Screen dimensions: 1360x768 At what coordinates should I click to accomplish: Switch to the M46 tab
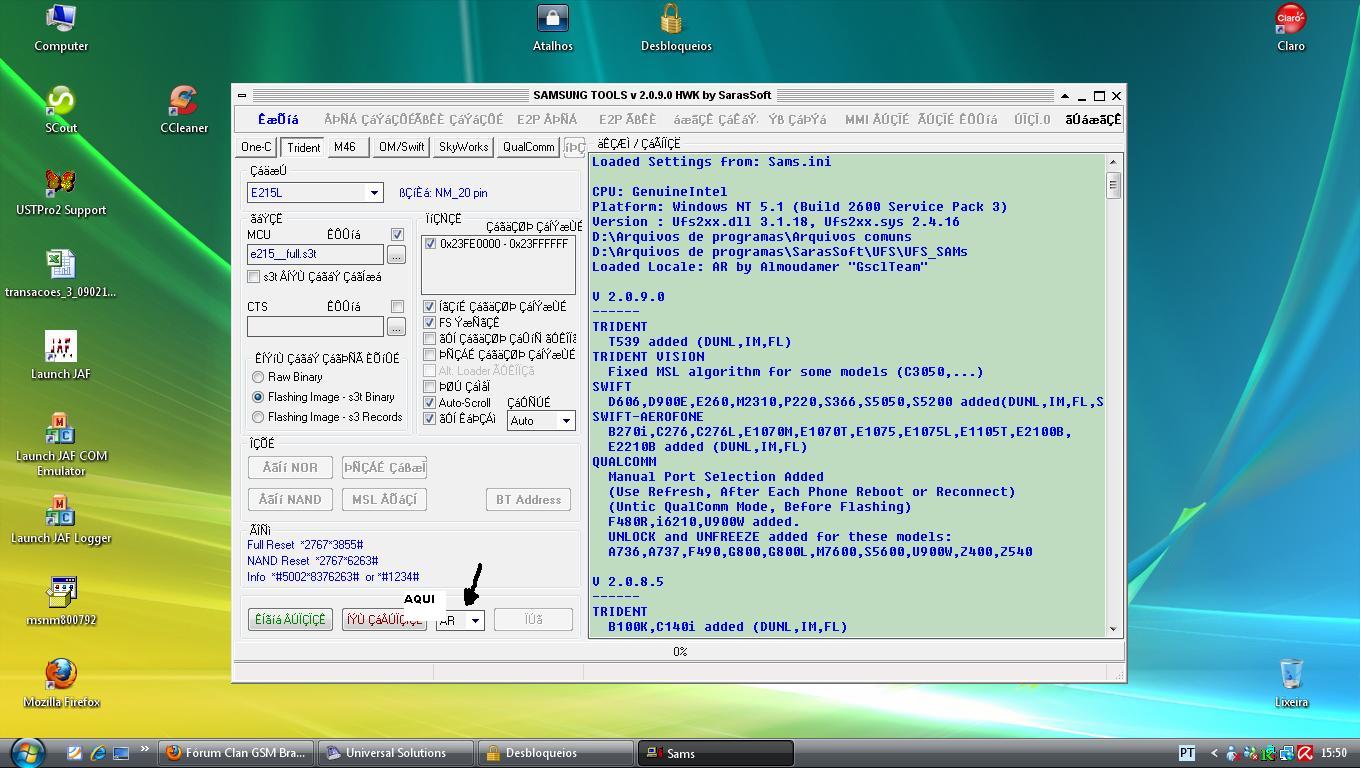tap(345, 147)
